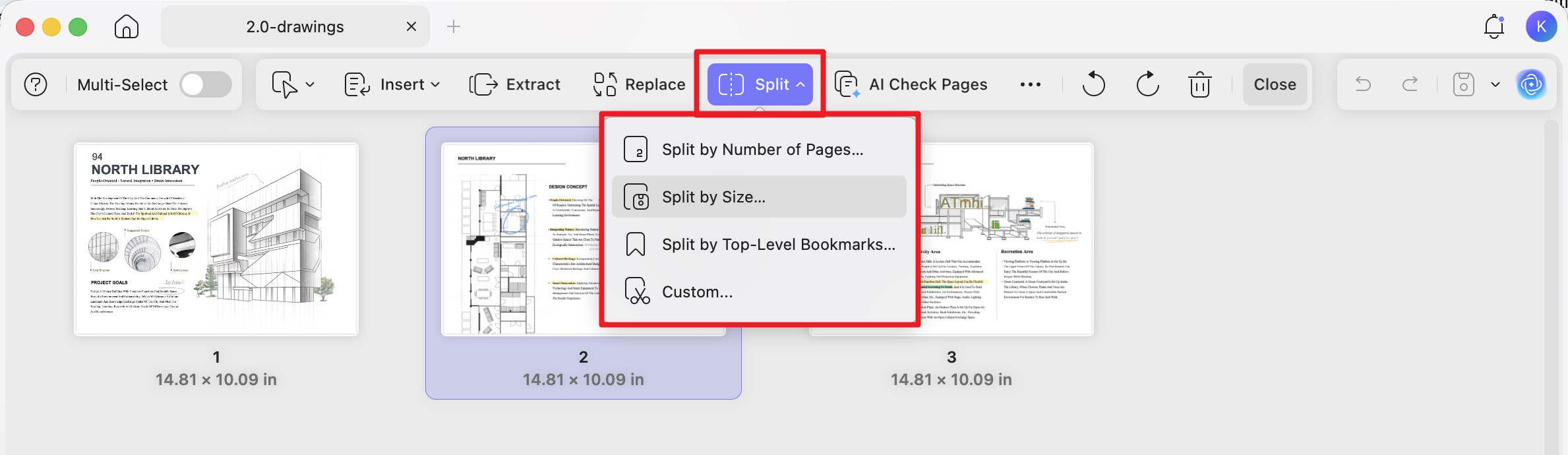Switch to the 2.0-drawings tab
The width and height of the screenshot is (1568, 455).
(295, 26)
